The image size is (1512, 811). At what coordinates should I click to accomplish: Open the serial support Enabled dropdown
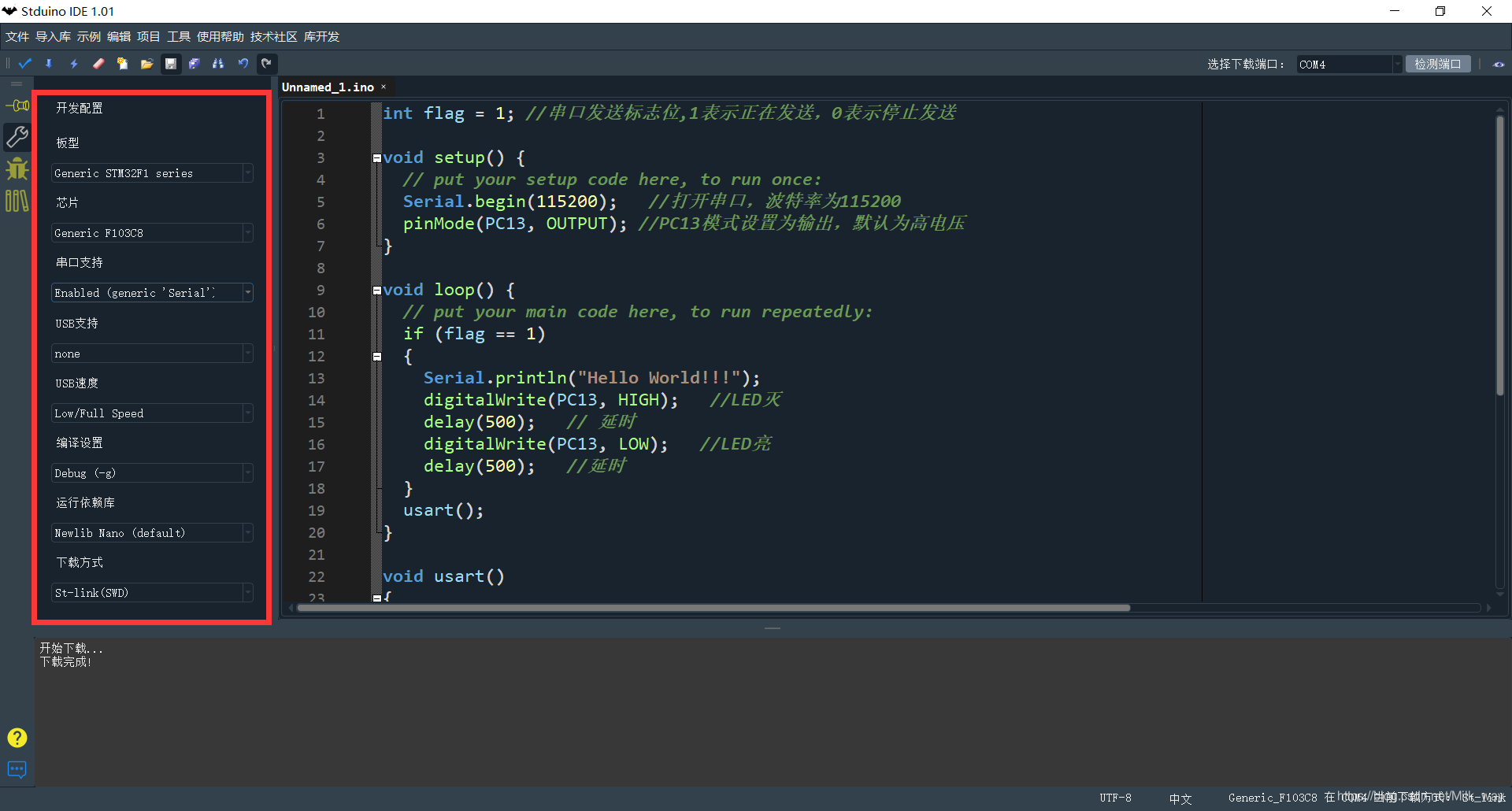[x=153, y=293]
